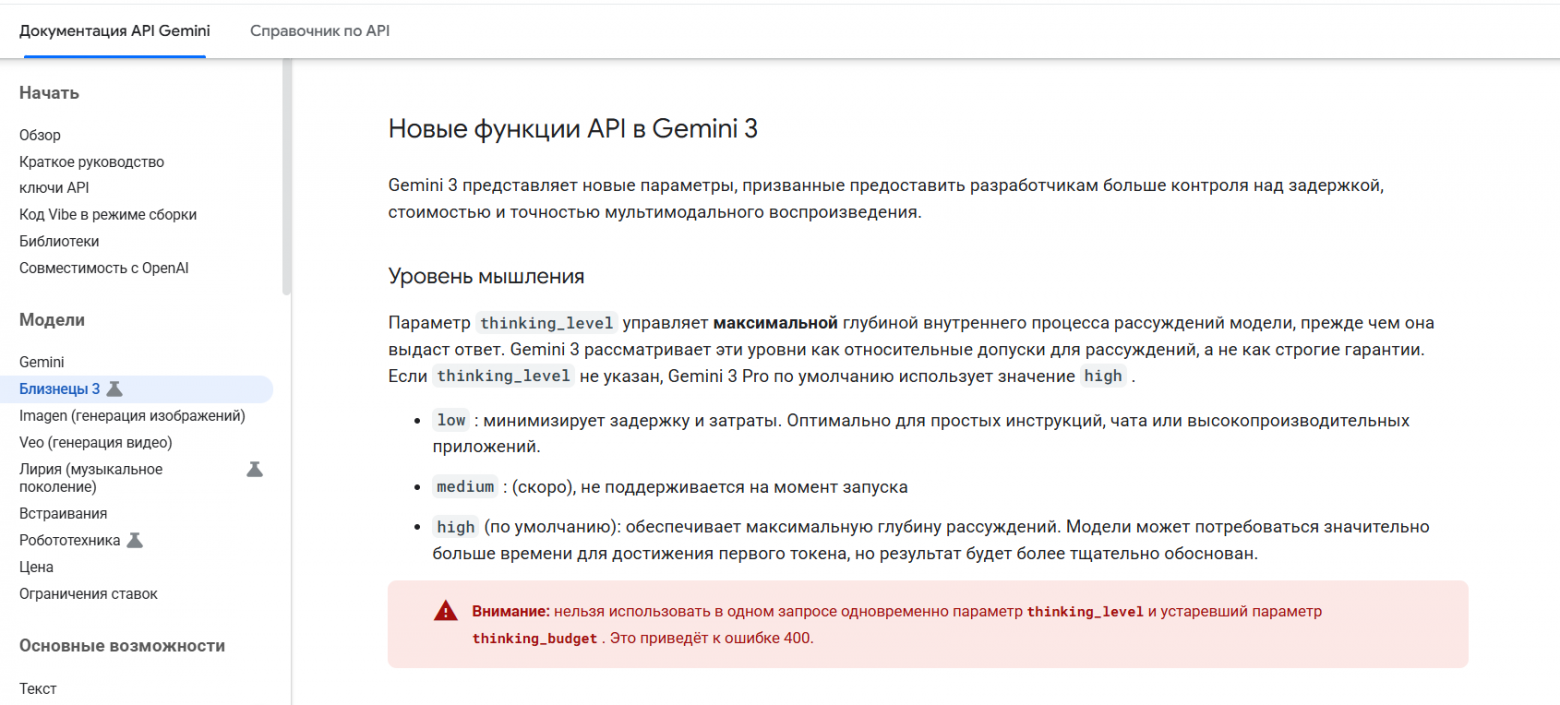Click the sidebar vertical scrollbar
Image resolution: width=1560 pixels, height=705 pixels.
287,177
